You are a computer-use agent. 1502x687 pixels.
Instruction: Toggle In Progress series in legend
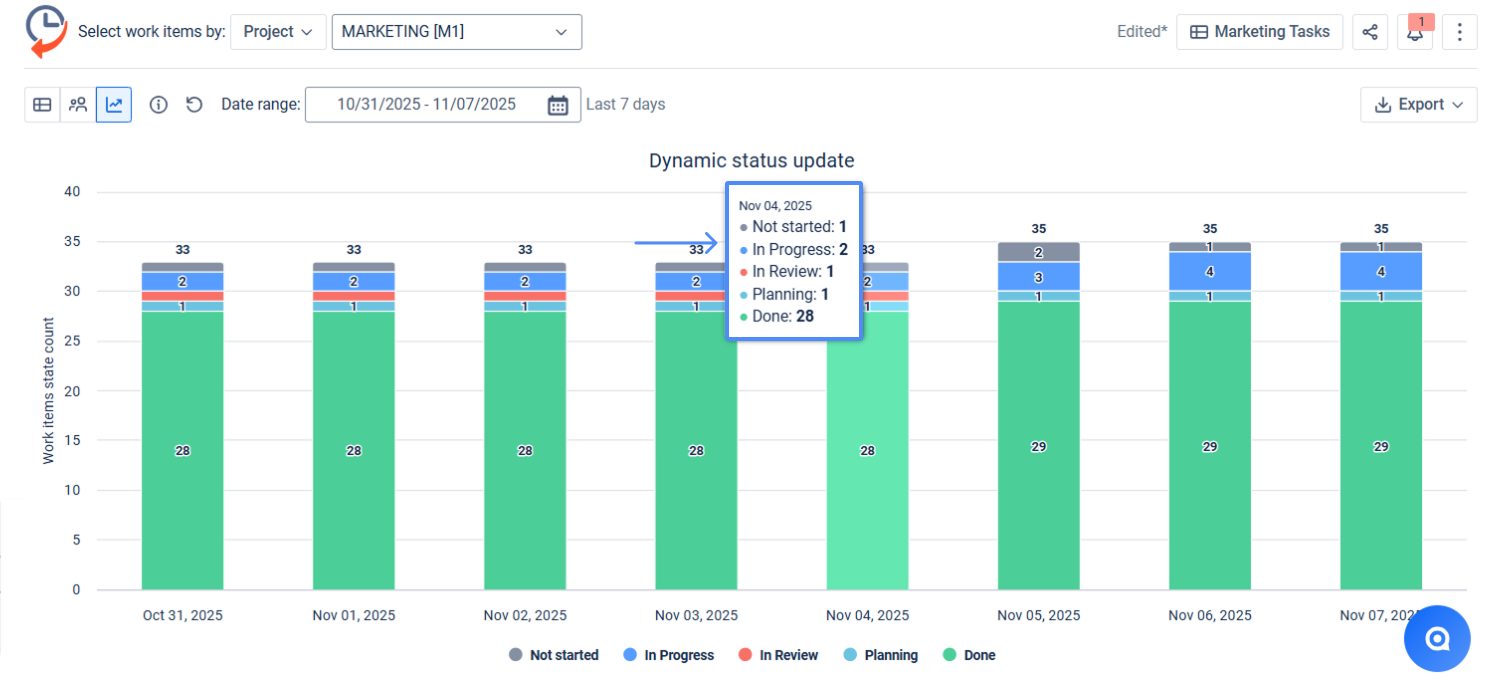point(669,655)
